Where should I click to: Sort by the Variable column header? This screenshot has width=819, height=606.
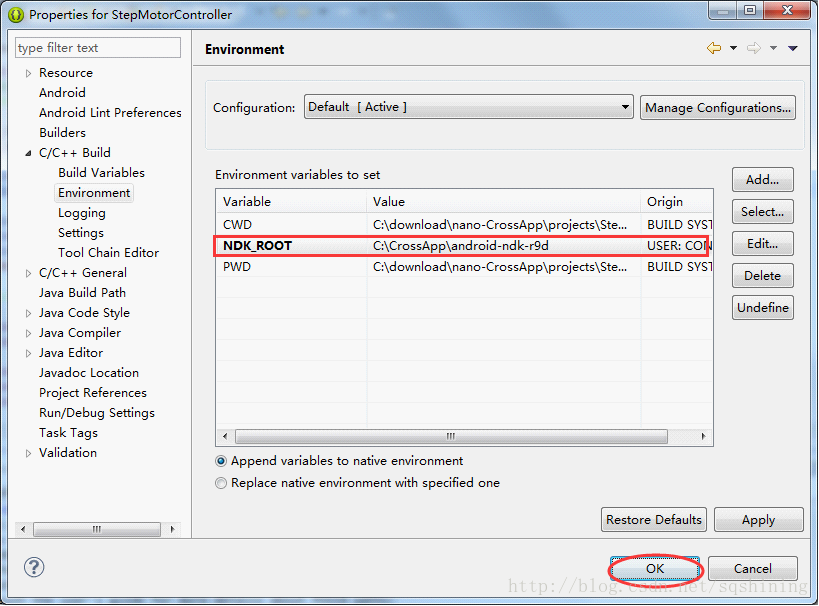coord(291,201)
